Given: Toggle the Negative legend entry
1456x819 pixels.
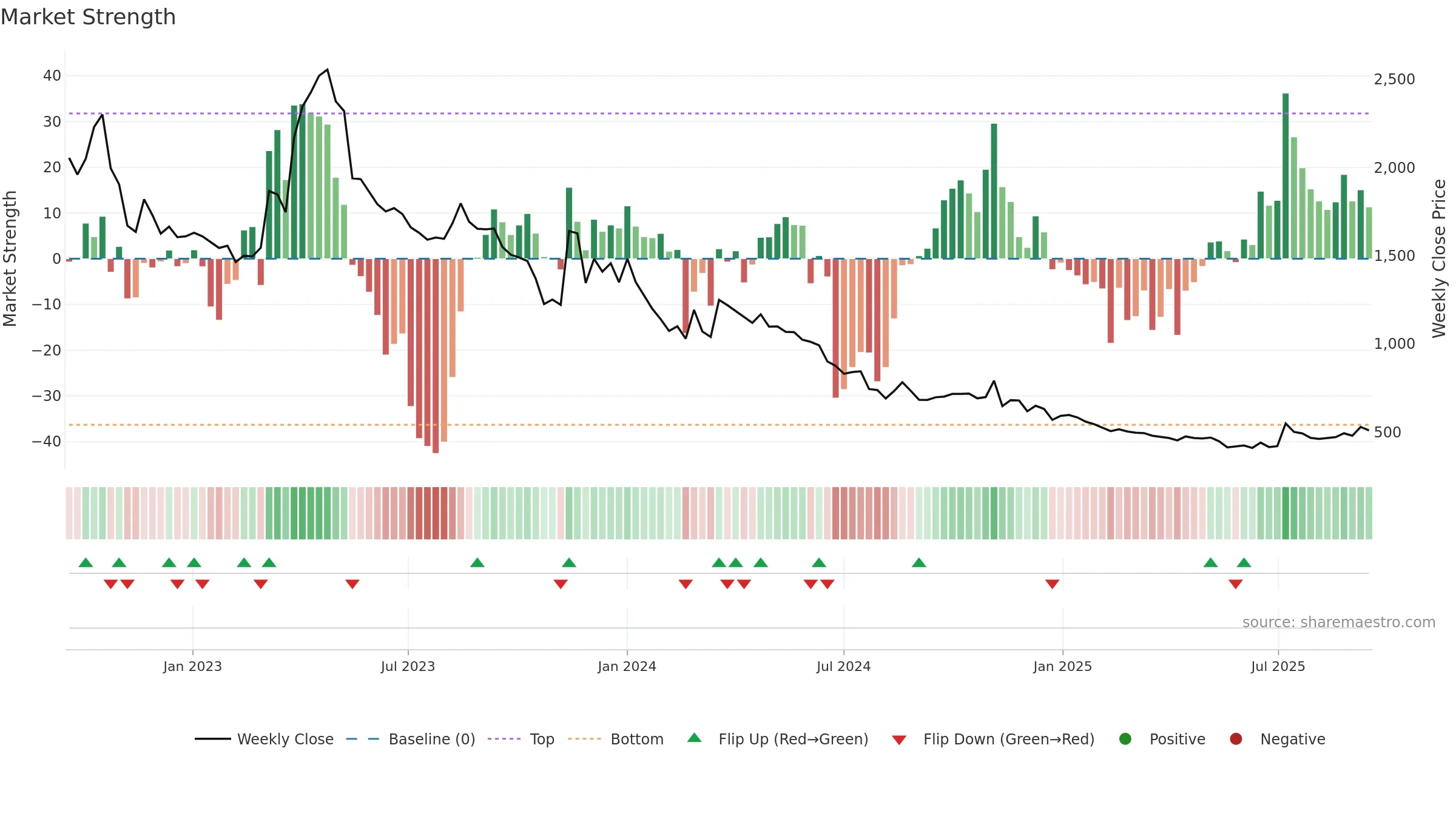Looking at the screenshot, I should click(x=1277, y=739).
